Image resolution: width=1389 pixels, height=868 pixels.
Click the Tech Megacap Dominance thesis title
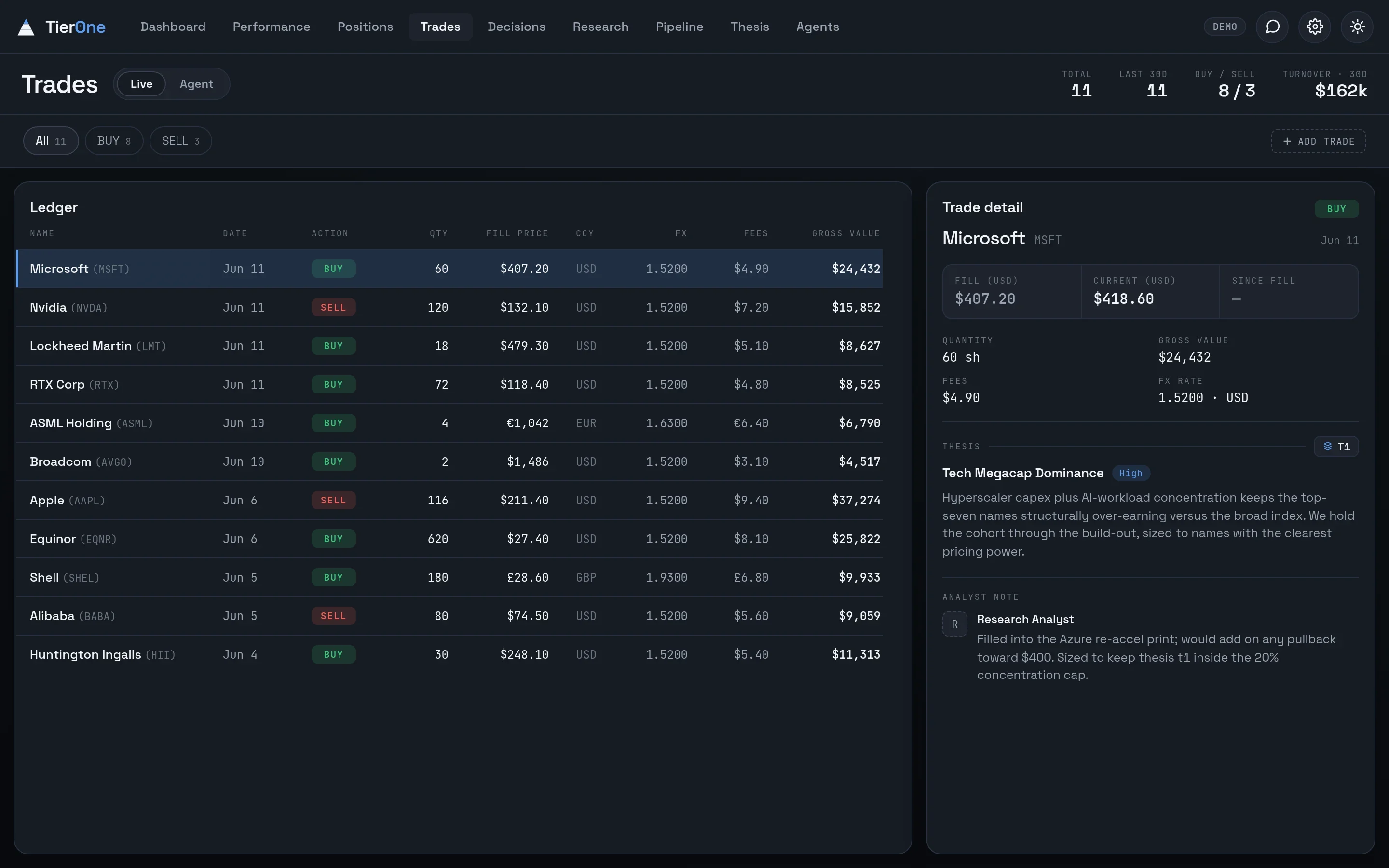[1023, 473]
